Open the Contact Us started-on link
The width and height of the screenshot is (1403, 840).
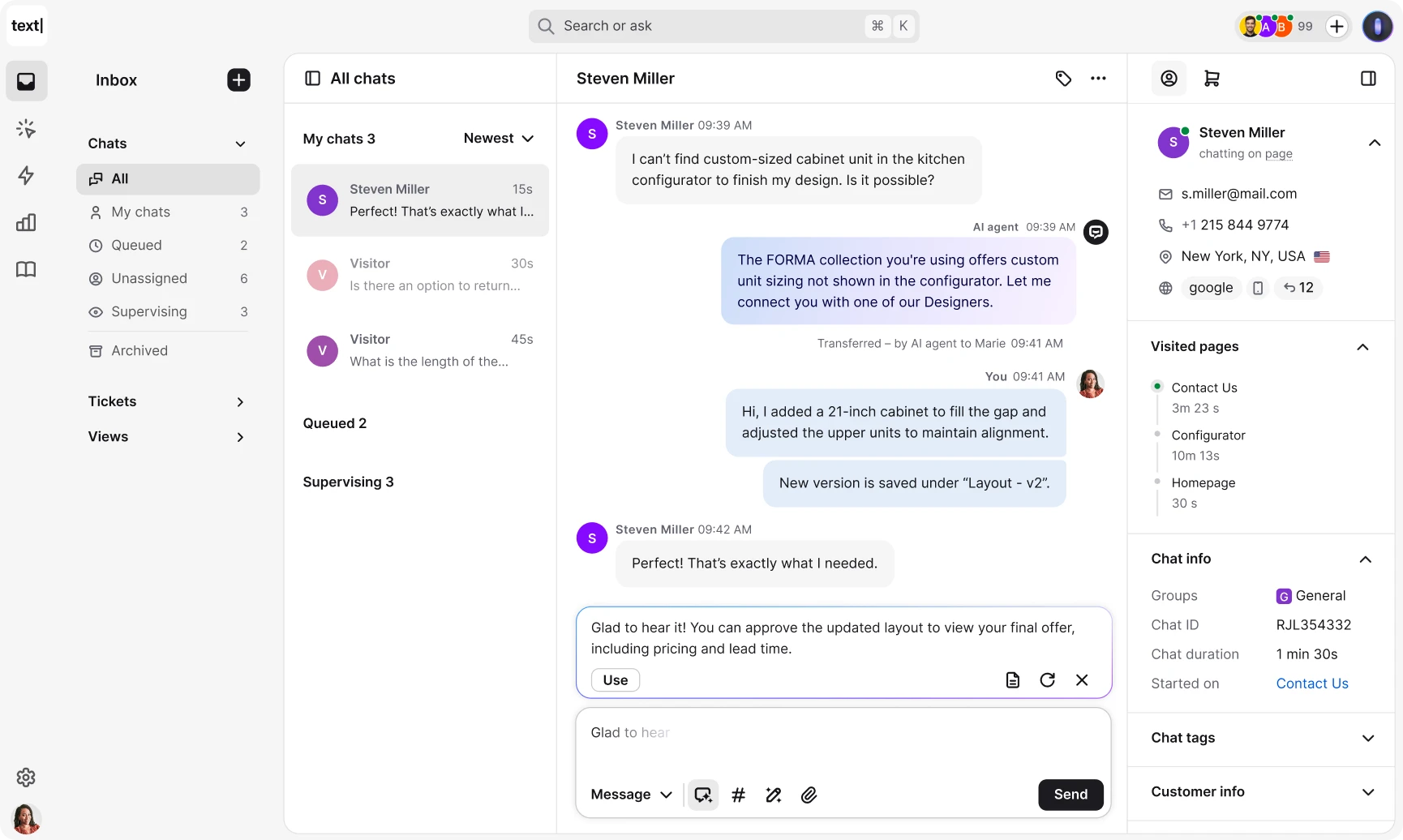[x=1312, y=684]
